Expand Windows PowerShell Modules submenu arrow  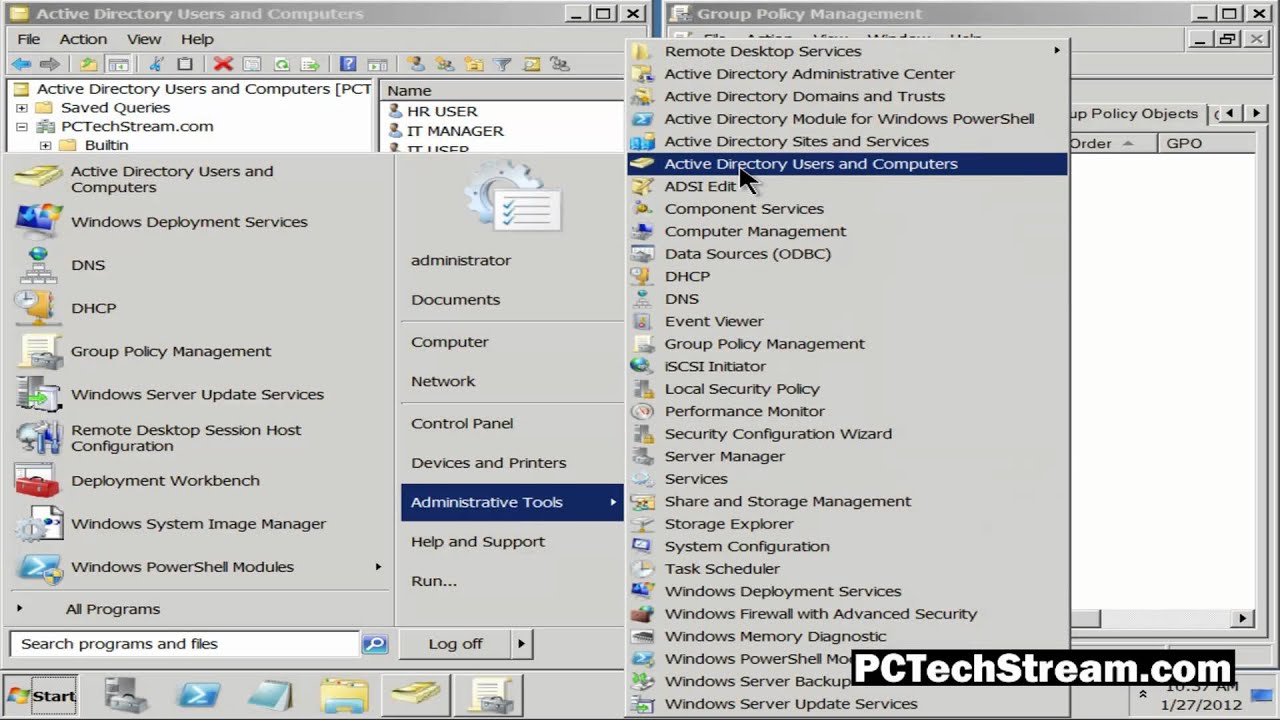[x=378, y=567]
